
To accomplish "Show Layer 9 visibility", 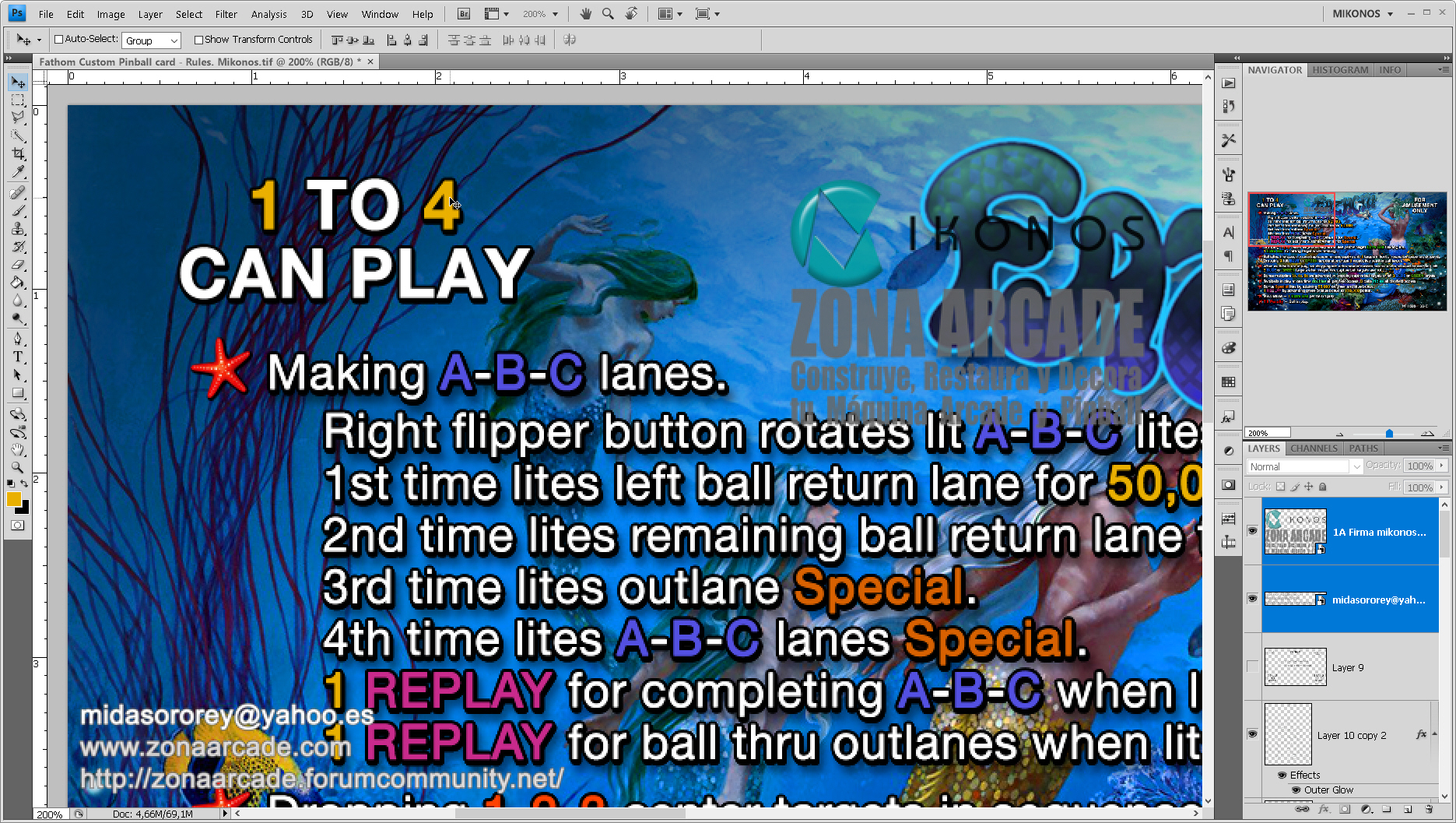I will (x=1252, y=666).
